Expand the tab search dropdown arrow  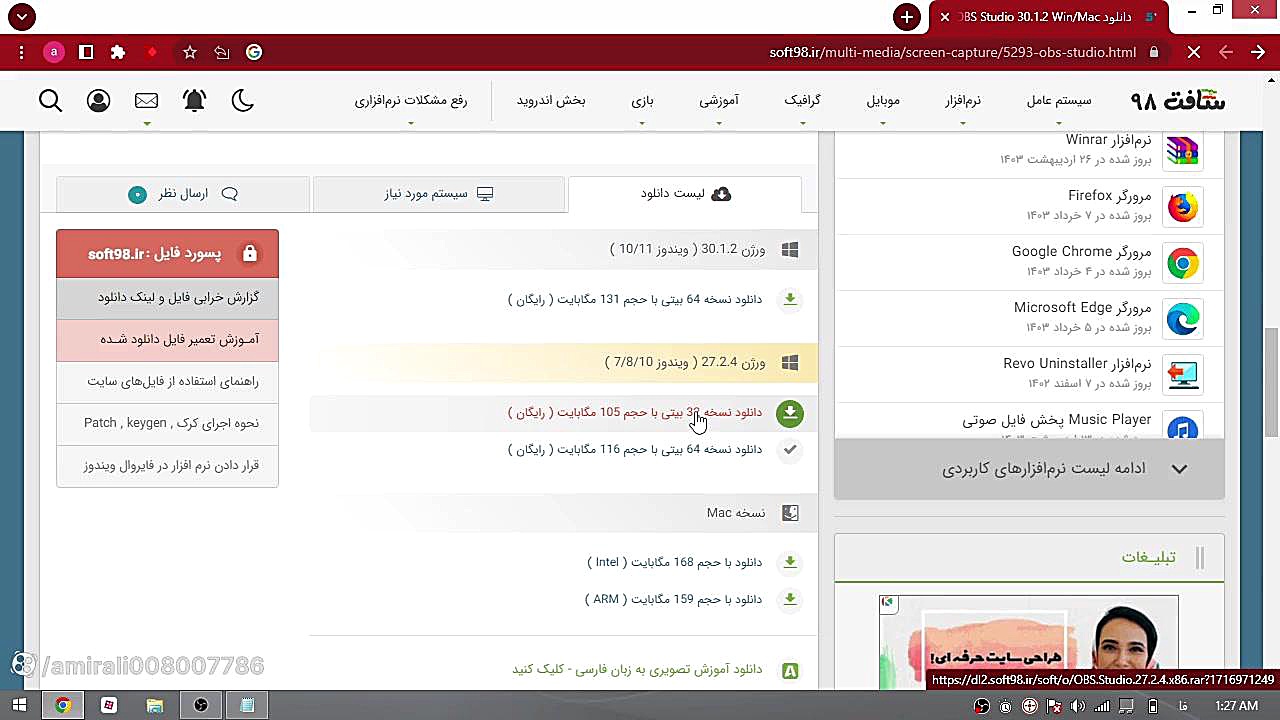(21, 17)
